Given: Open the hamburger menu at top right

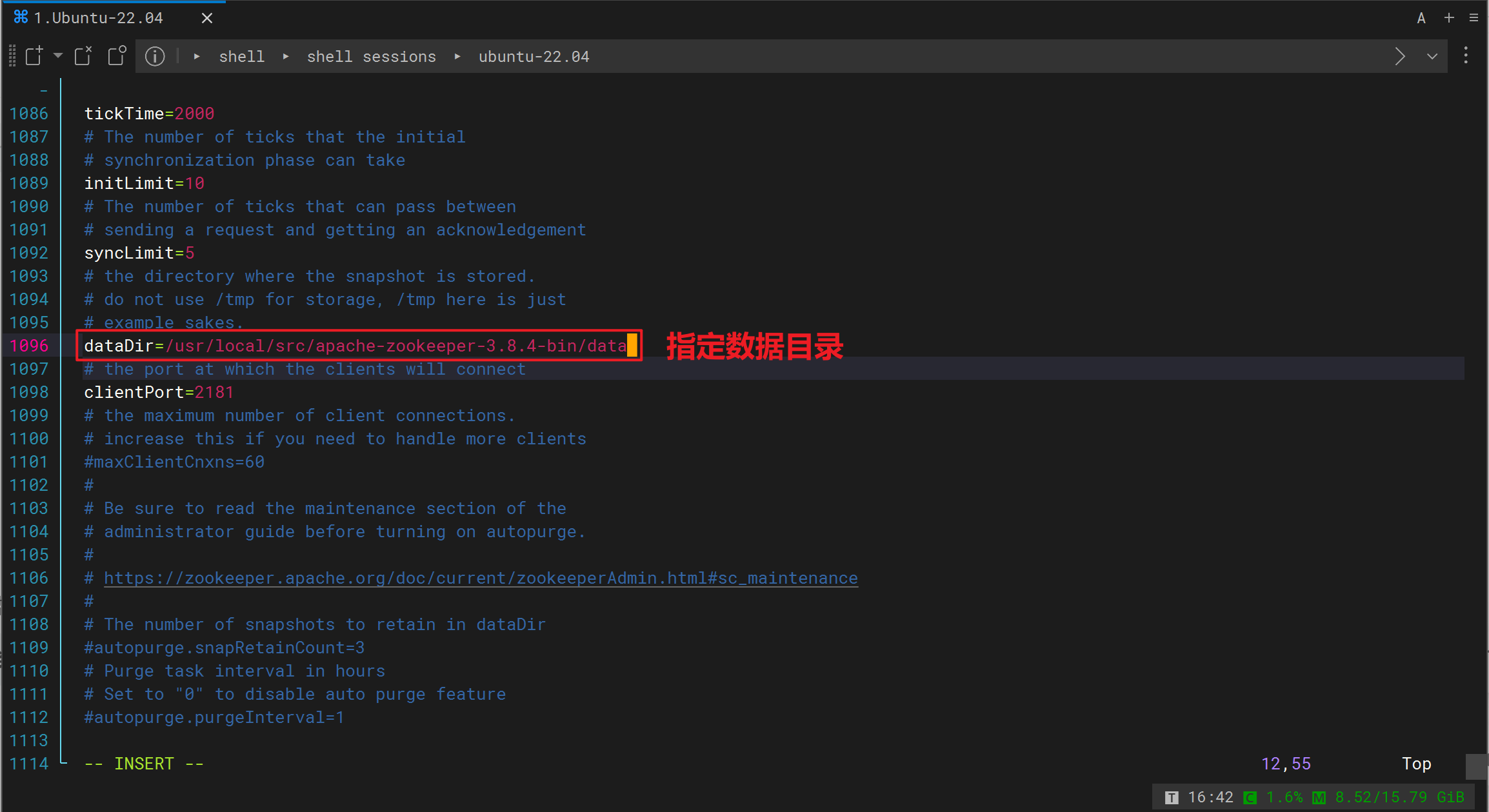Looking at the screenshot, I should (x=1474, y=18).
